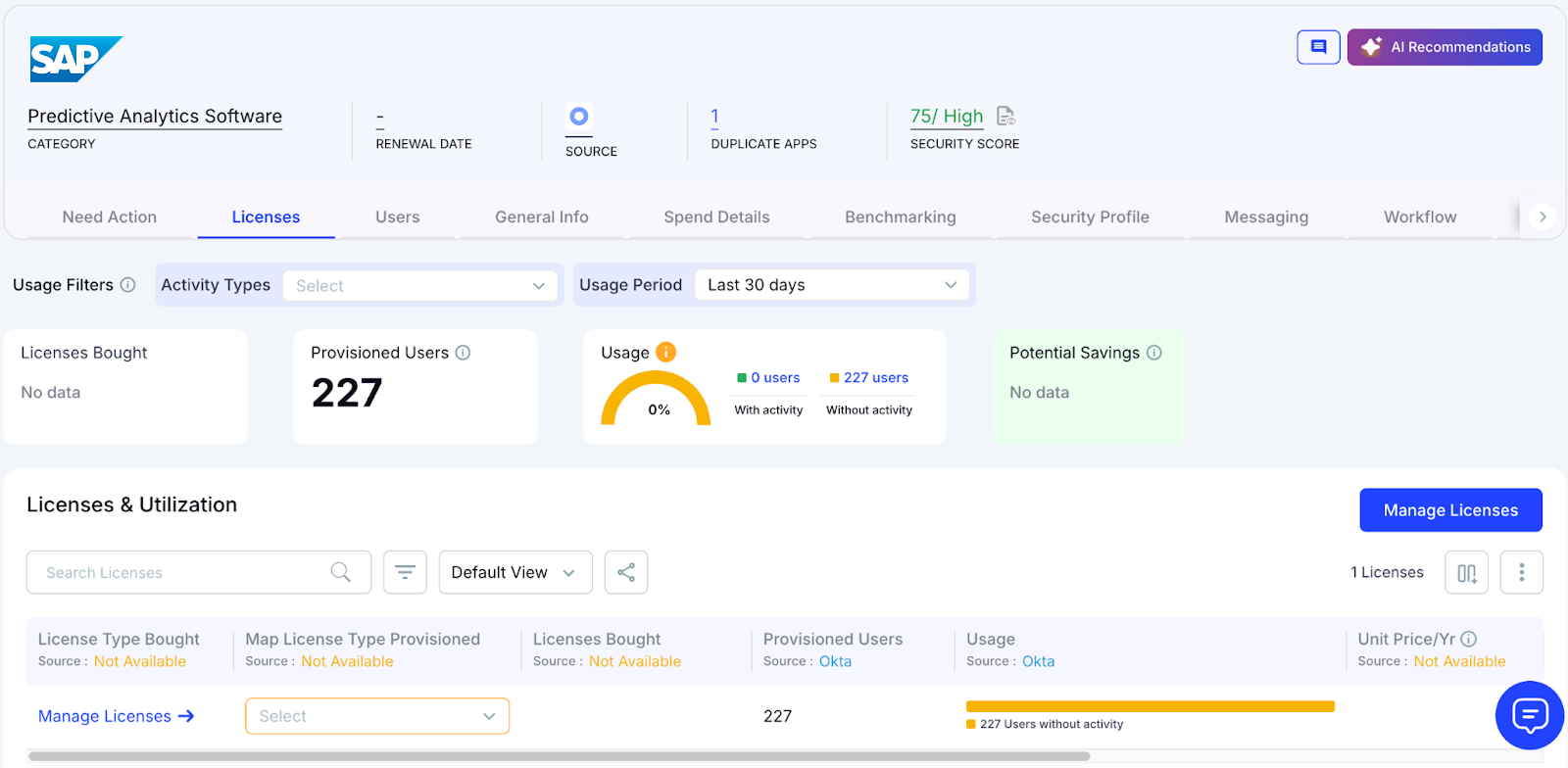Open the 1 duplicate apps link
This screenshot has height=768, width=1568.
[714, 117]
